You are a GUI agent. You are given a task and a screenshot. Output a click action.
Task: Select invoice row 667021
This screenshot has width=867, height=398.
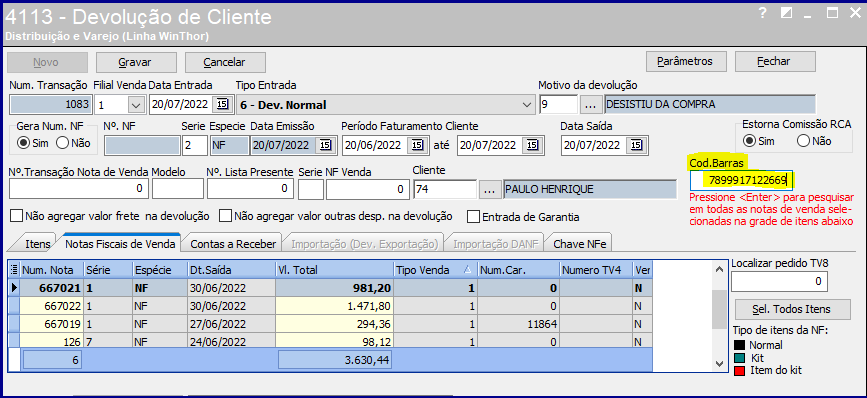[x=330, y=288]
